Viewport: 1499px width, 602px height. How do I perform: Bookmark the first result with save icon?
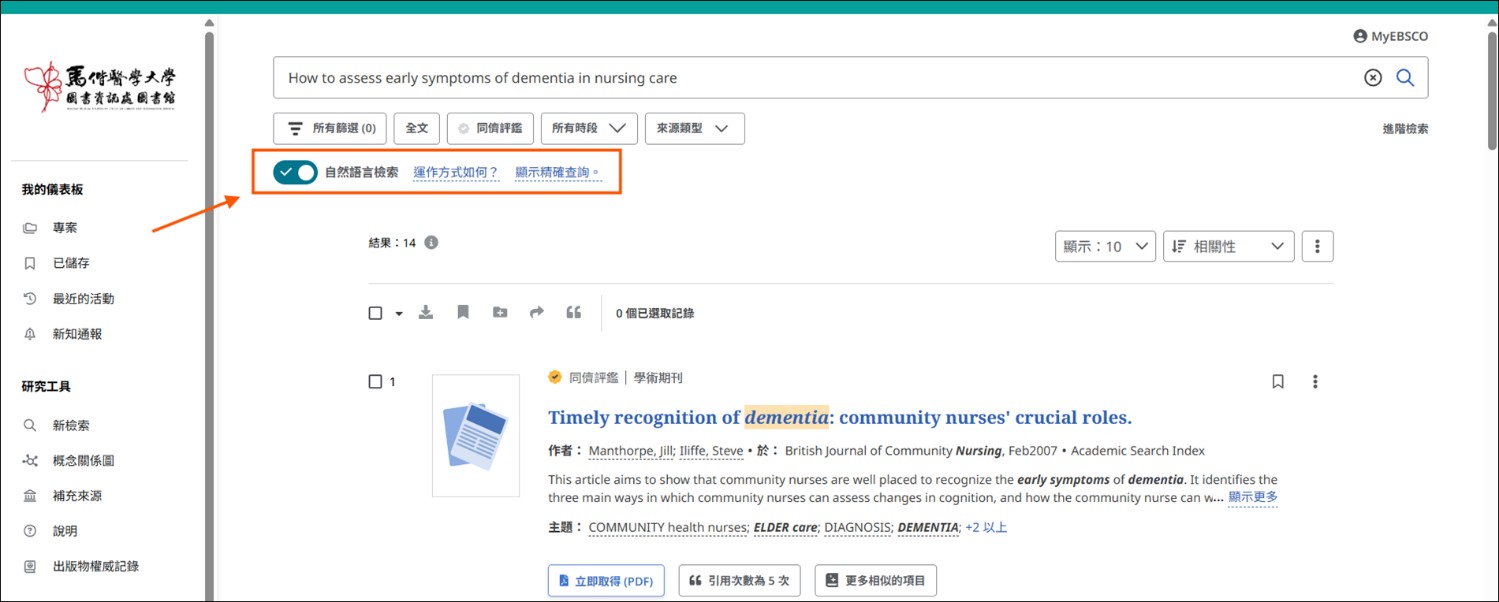pos(1277,381)
